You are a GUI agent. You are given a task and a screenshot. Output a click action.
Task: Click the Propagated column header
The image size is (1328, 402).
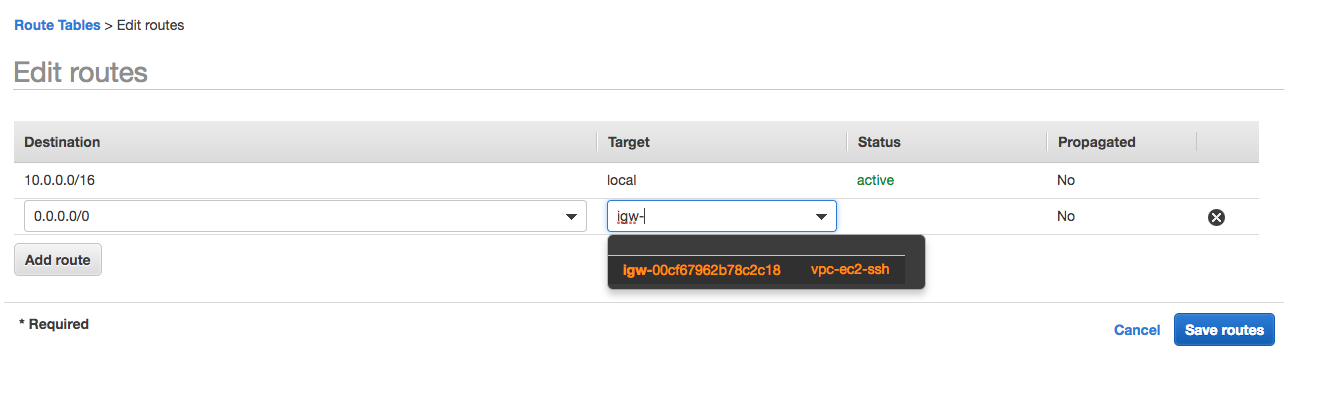[x=1097, y=142]
